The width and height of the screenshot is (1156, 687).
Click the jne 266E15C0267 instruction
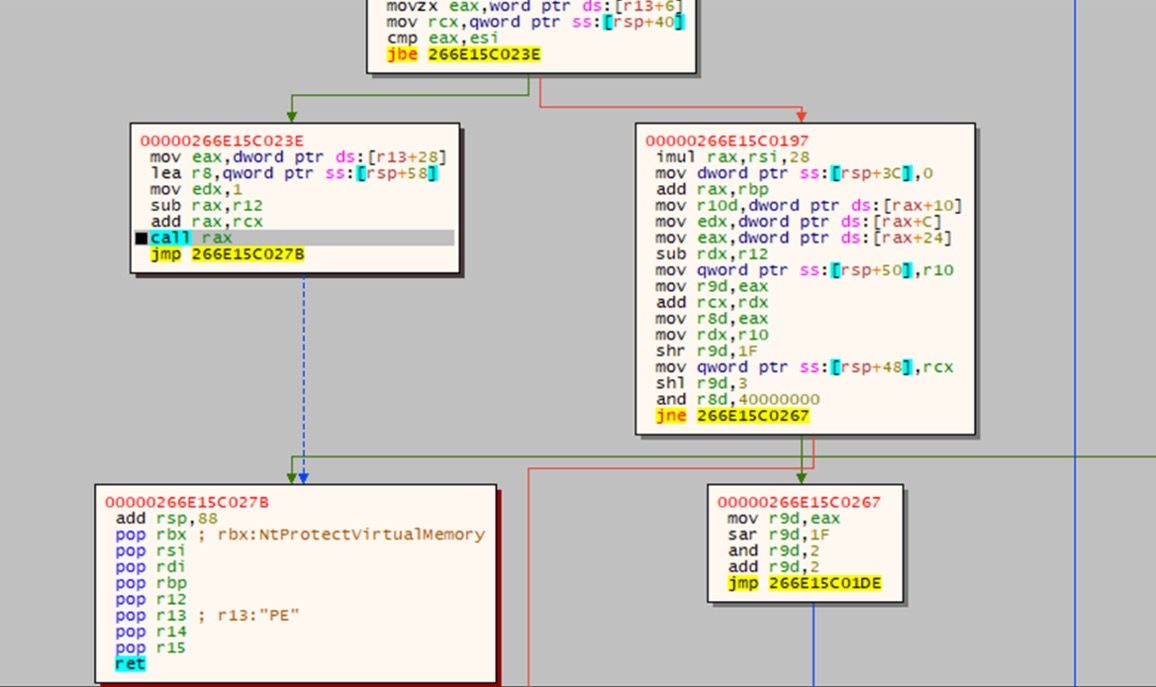click(x=732, y=415)
